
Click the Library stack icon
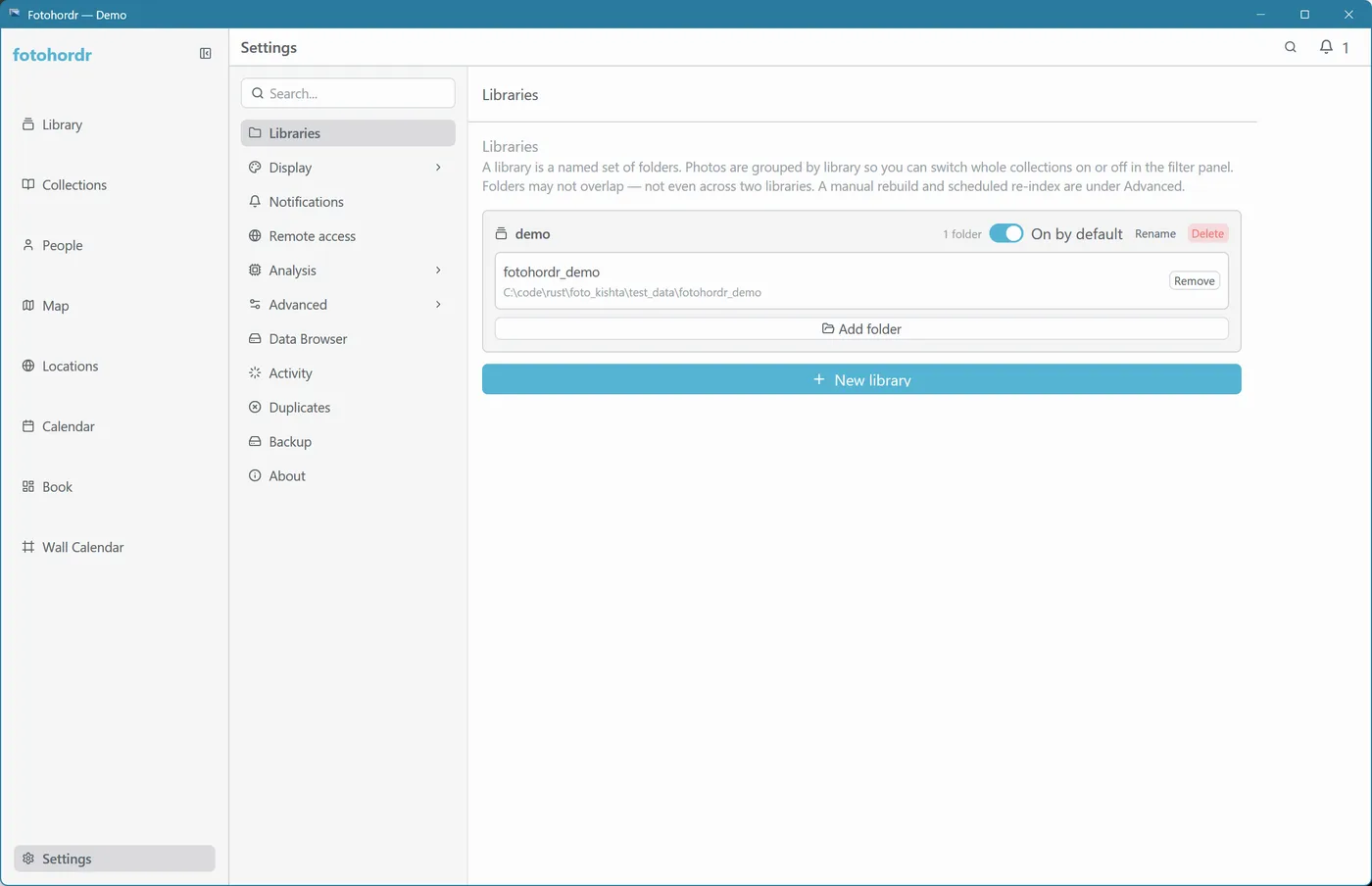coord(28,124)
